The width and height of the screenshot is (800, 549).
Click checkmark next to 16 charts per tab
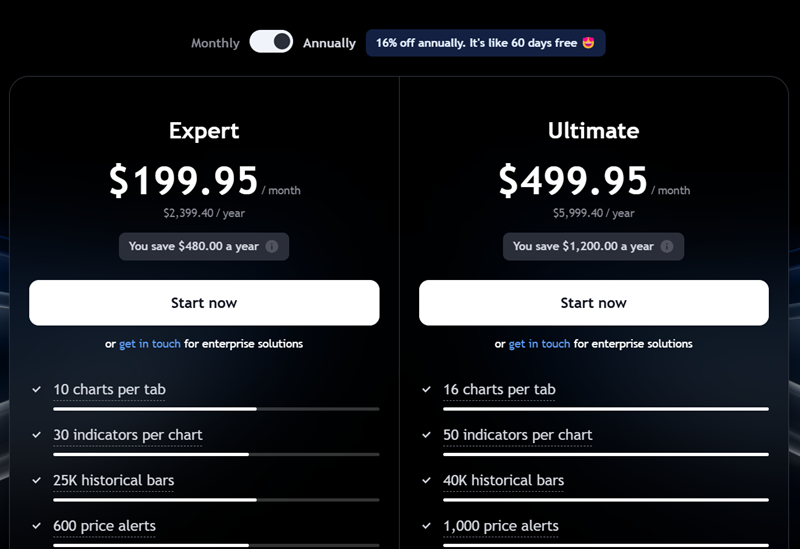pyautogui.click(x=427, y=390)
